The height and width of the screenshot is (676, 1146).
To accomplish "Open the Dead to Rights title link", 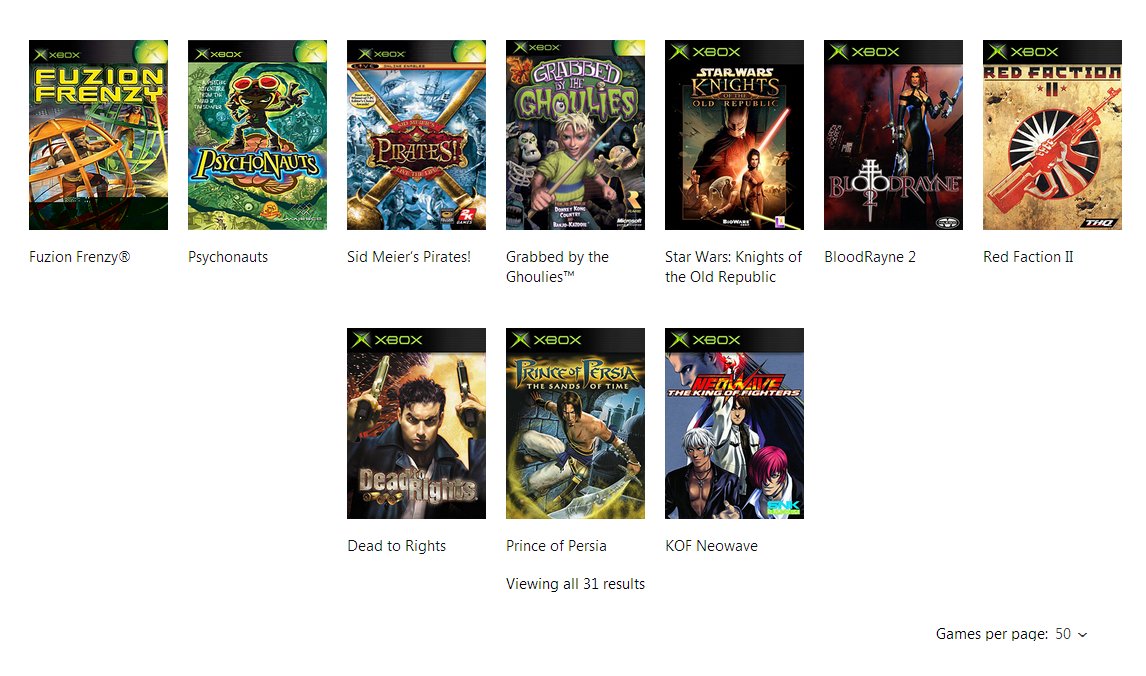I will [x=396, y=546].
